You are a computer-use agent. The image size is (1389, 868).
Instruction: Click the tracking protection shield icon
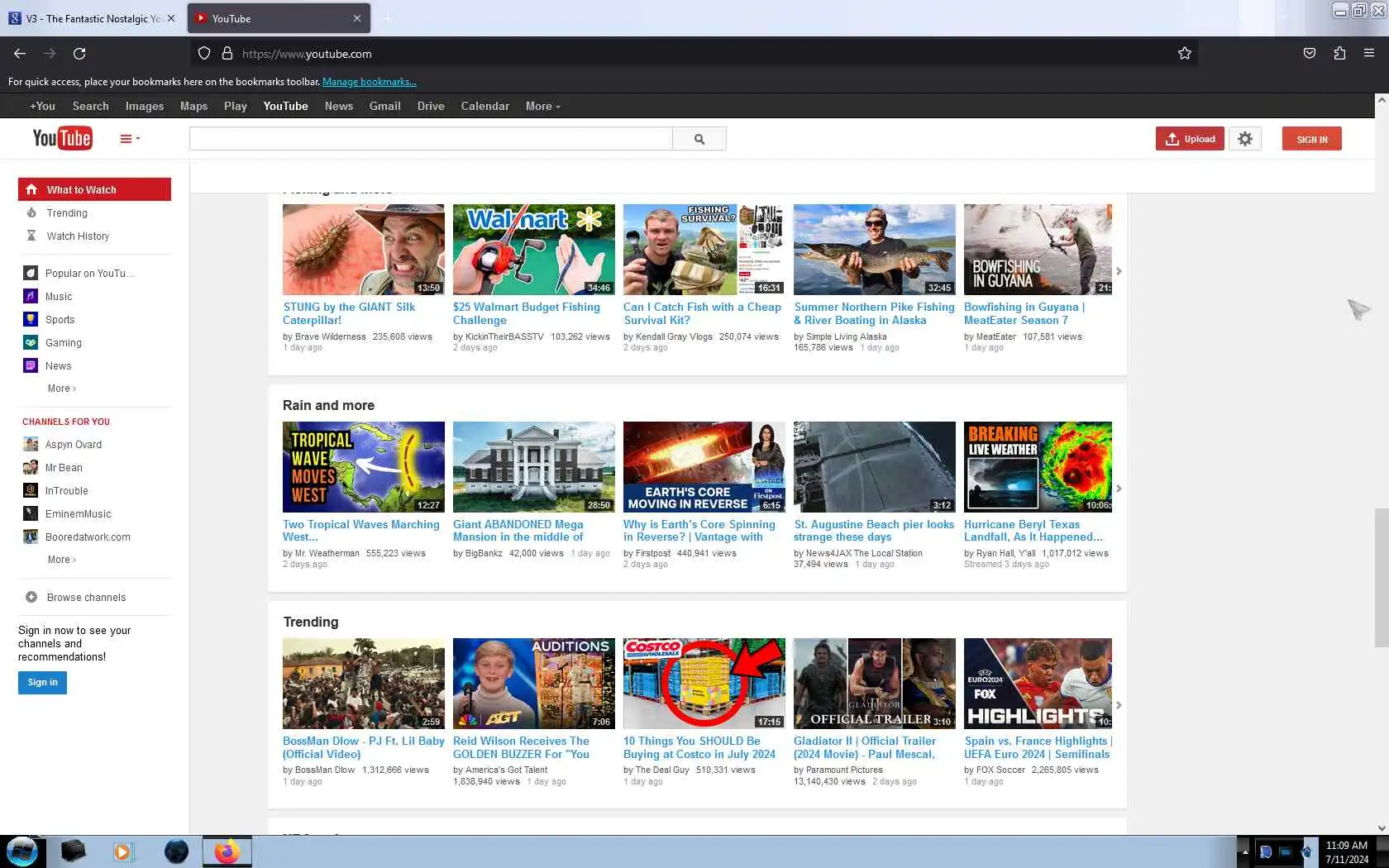204,54
